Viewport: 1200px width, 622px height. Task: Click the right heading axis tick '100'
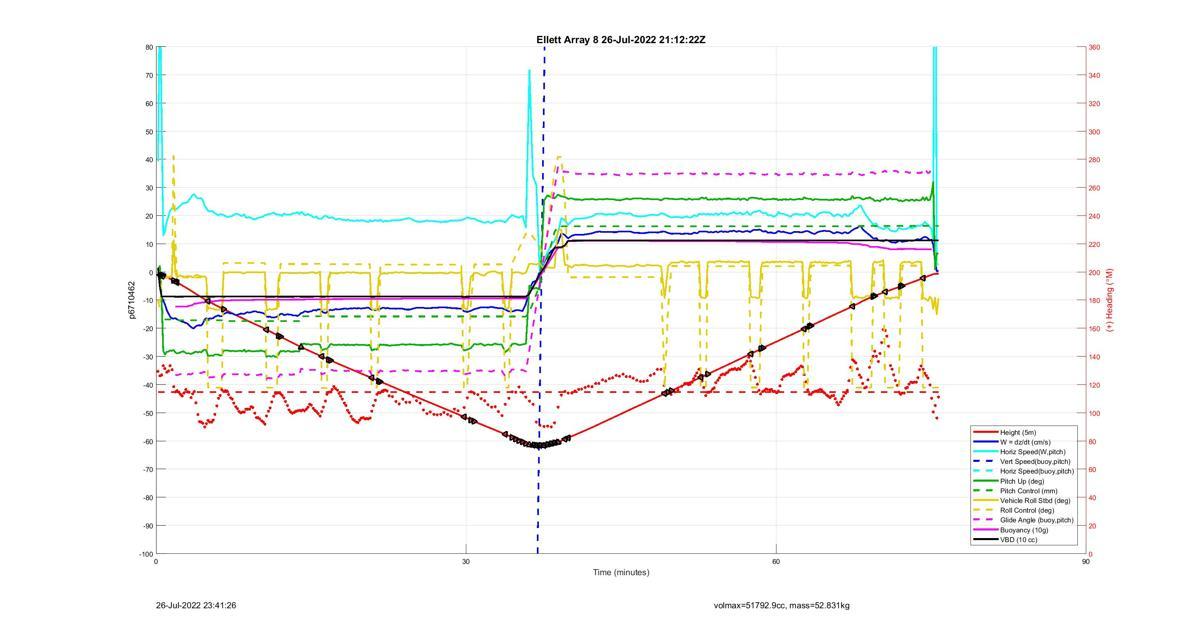[1094, 413]
